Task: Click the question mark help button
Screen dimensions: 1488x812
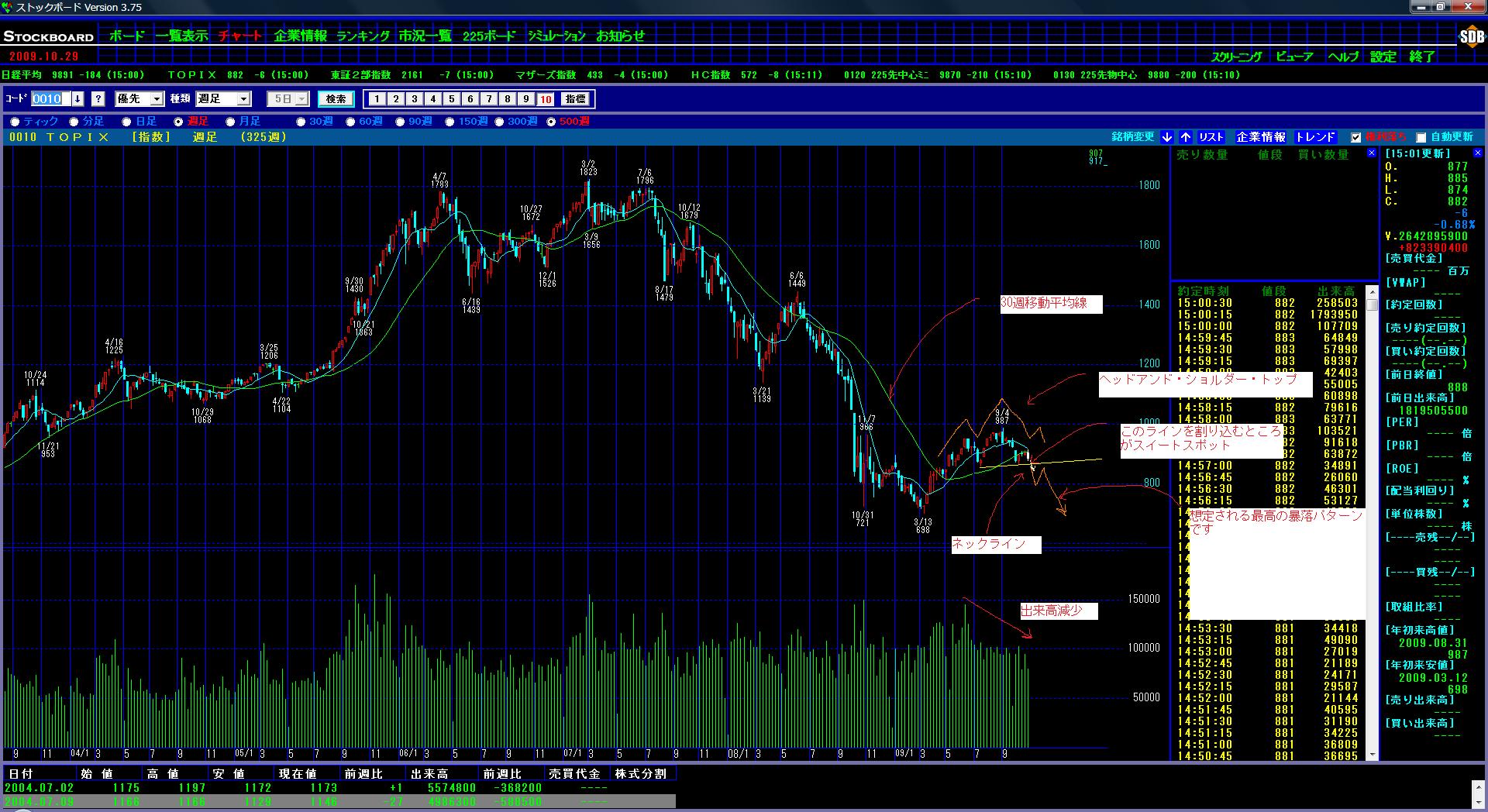Action: point(98,99)
